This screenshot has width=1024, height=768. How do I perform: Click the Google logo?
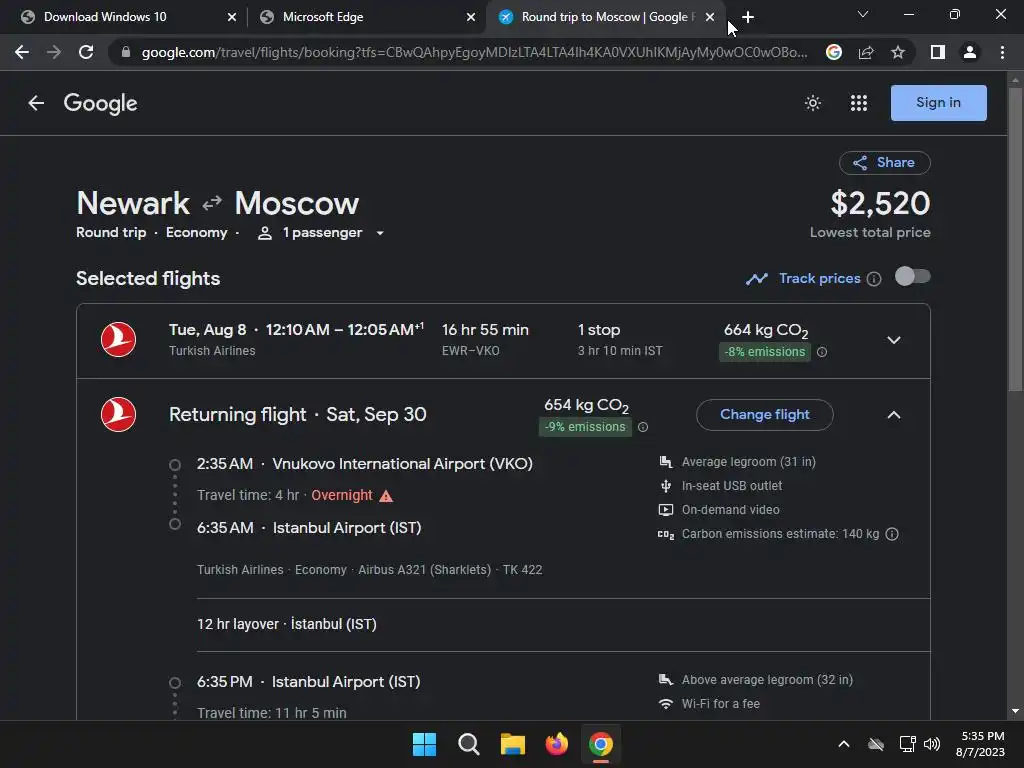[x=101, y=103]
